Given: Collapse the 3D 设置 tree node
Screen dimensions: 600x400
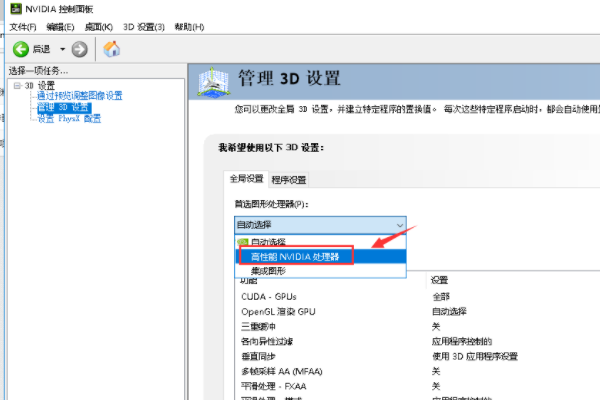Looking at the screenshot, I should click(17, 86).
